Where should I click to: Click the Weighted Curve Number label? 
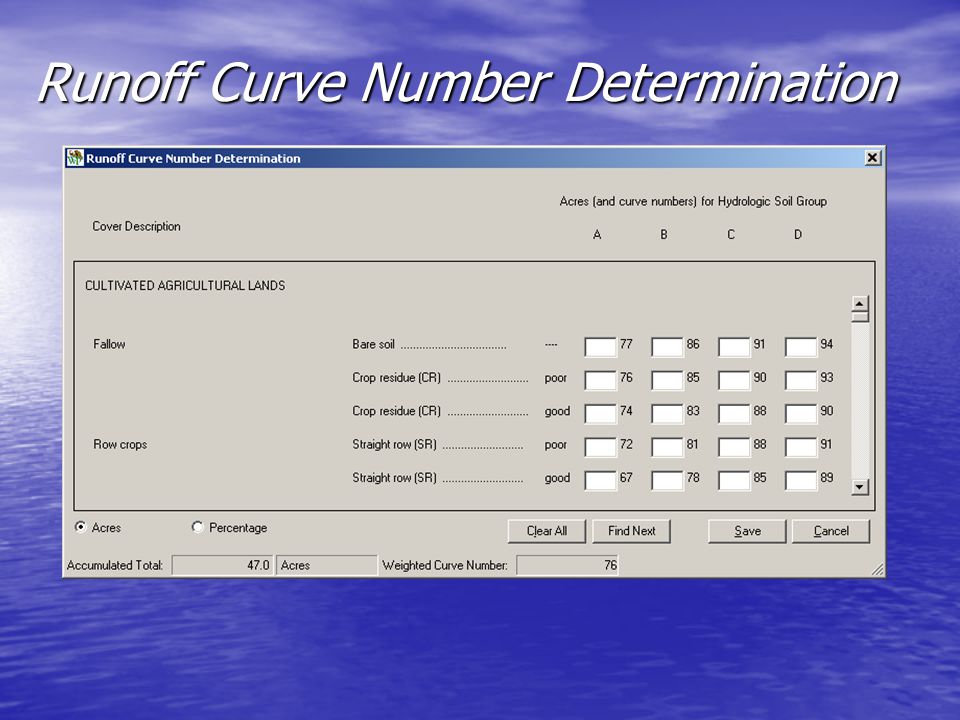click(x=445, y=565)
